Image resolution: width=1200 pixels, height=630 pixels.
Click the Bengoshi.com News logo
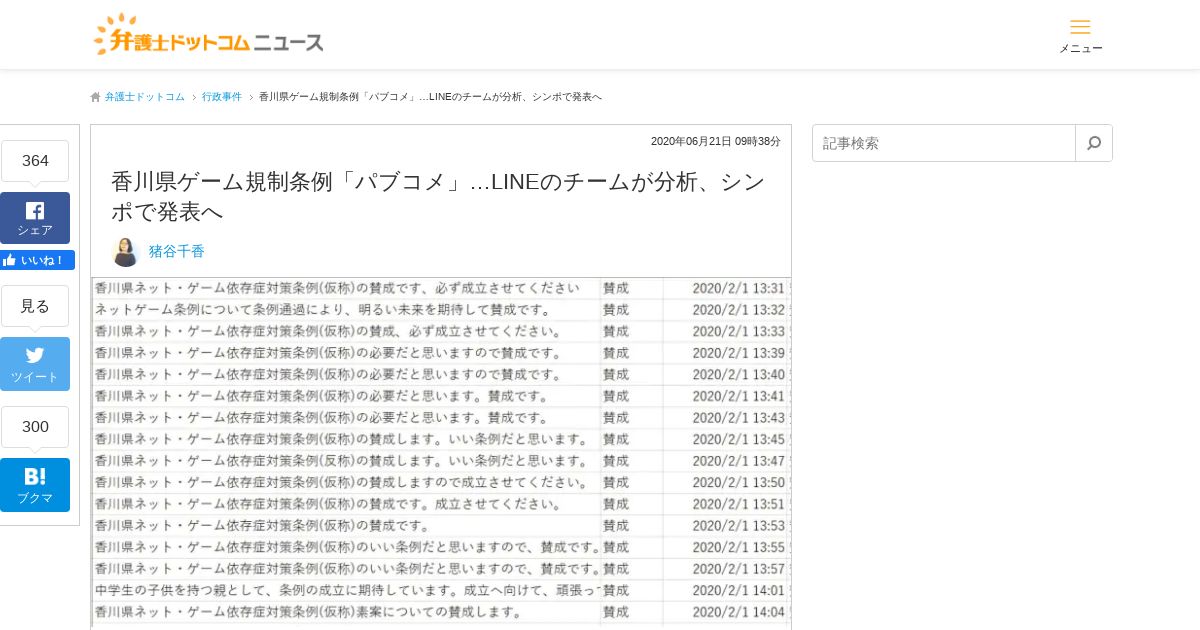209,35
